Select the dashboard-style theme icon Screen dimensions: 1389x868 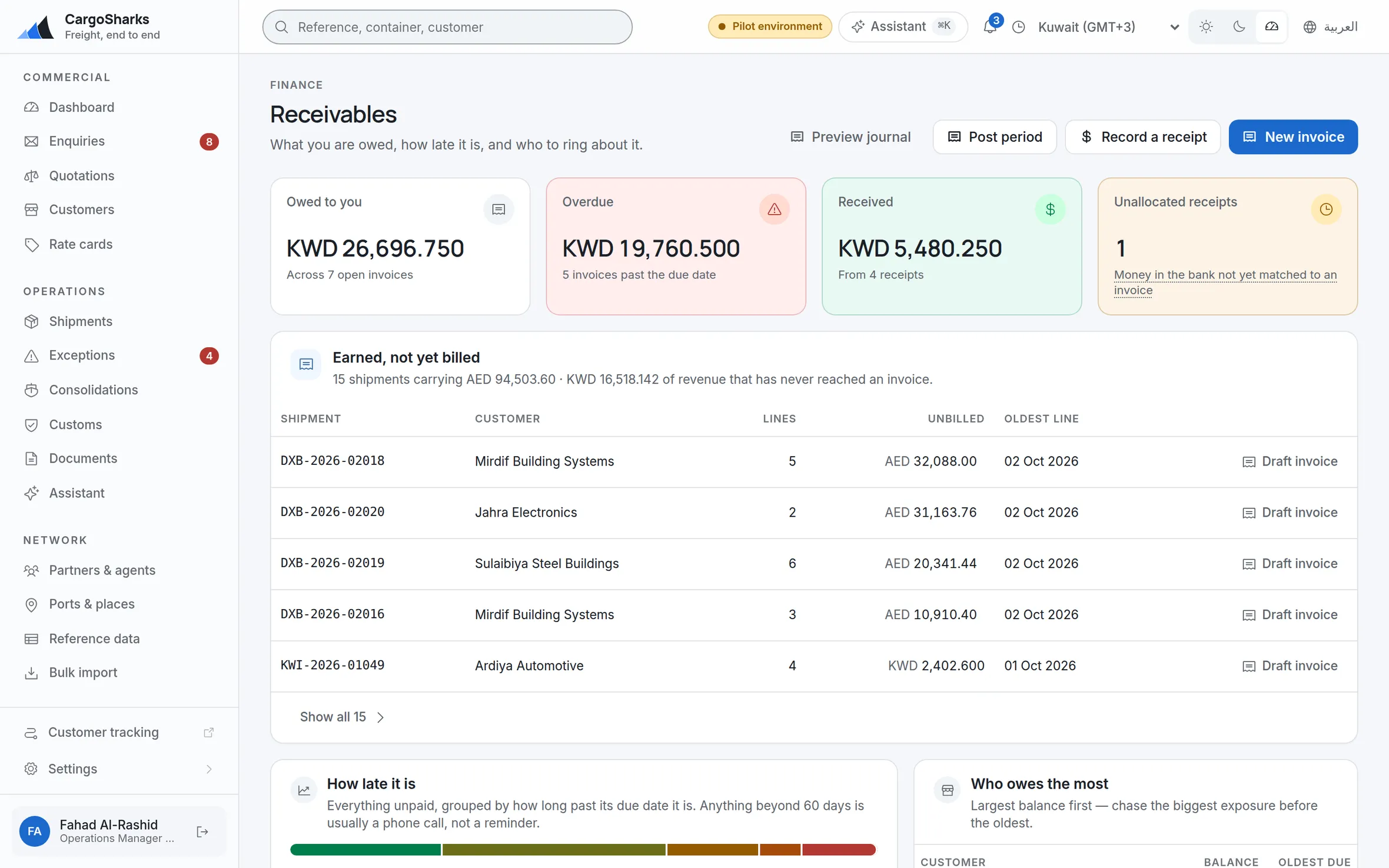point(1271,26)
